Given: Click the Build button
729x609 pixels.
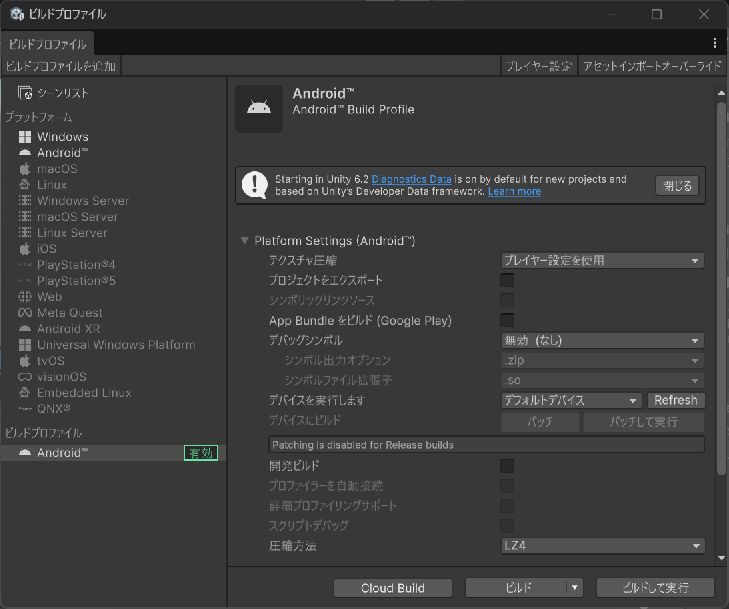Looking at the screenshot, I should pos(517,588).
